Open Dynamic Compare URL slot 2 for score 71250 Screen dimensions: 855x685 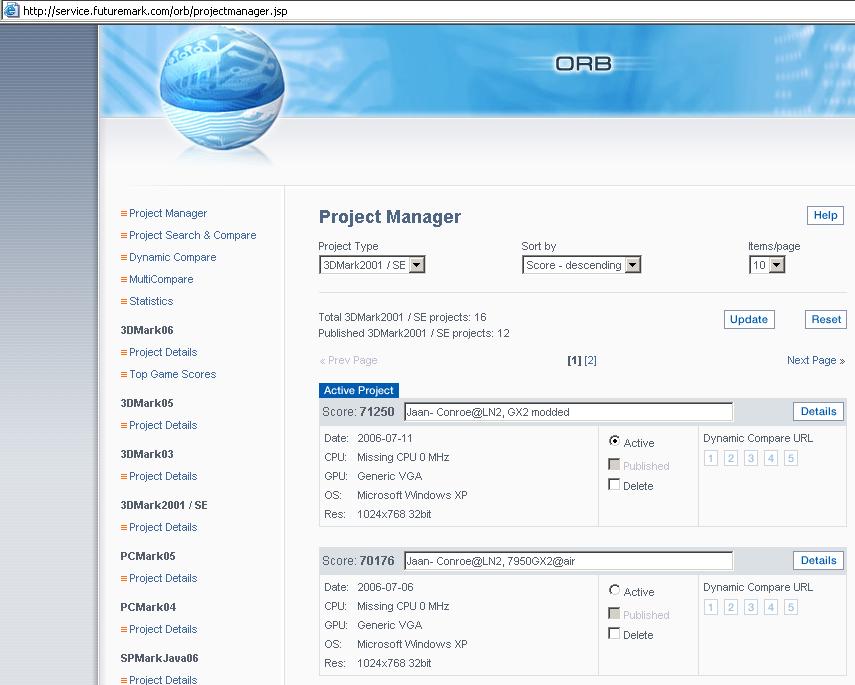[x=731, y=458]
